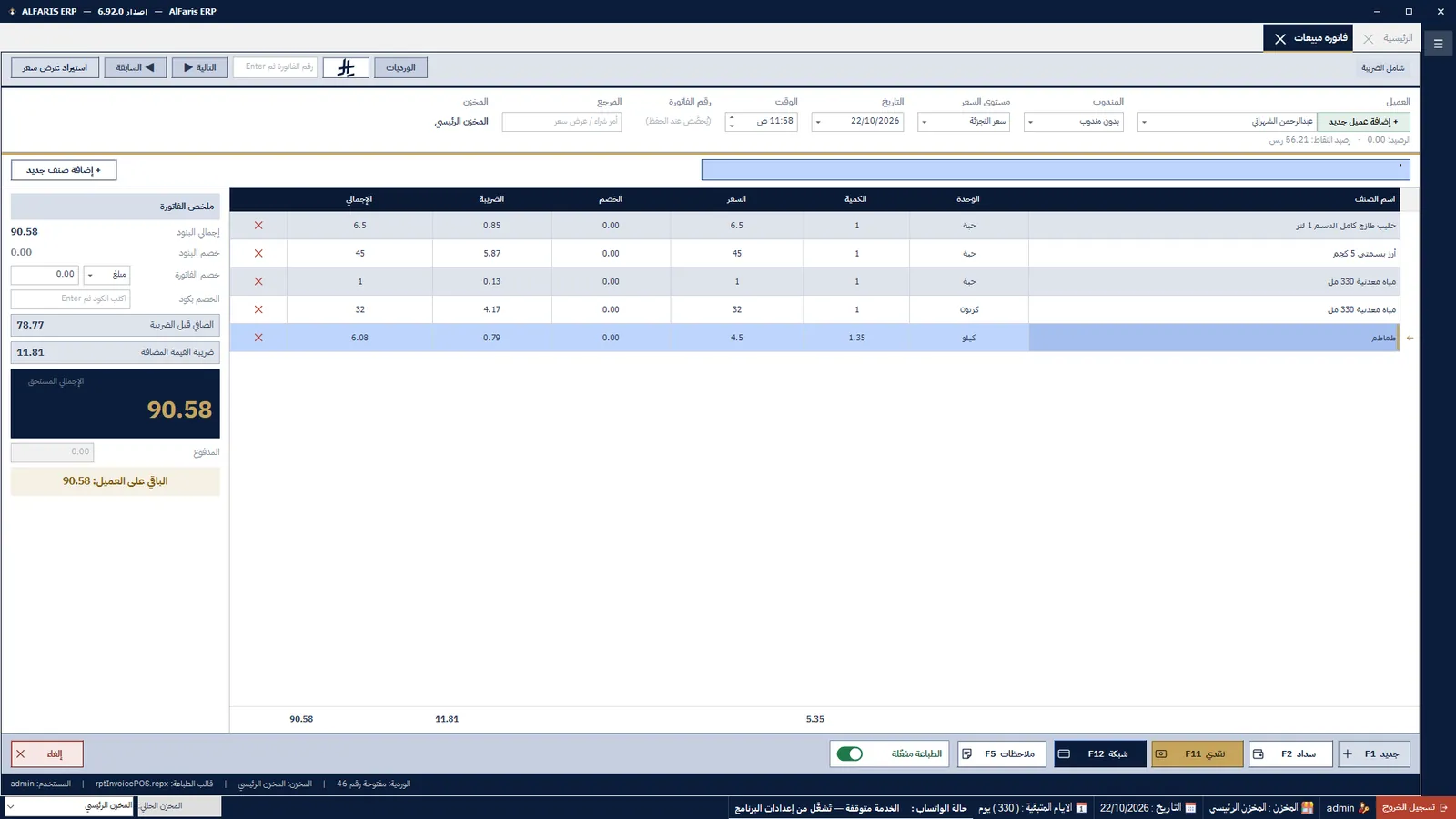The image size is (1456, 819).
Task: Open the العميل customer dropdown arrow
Action: tap(1144, 122)
